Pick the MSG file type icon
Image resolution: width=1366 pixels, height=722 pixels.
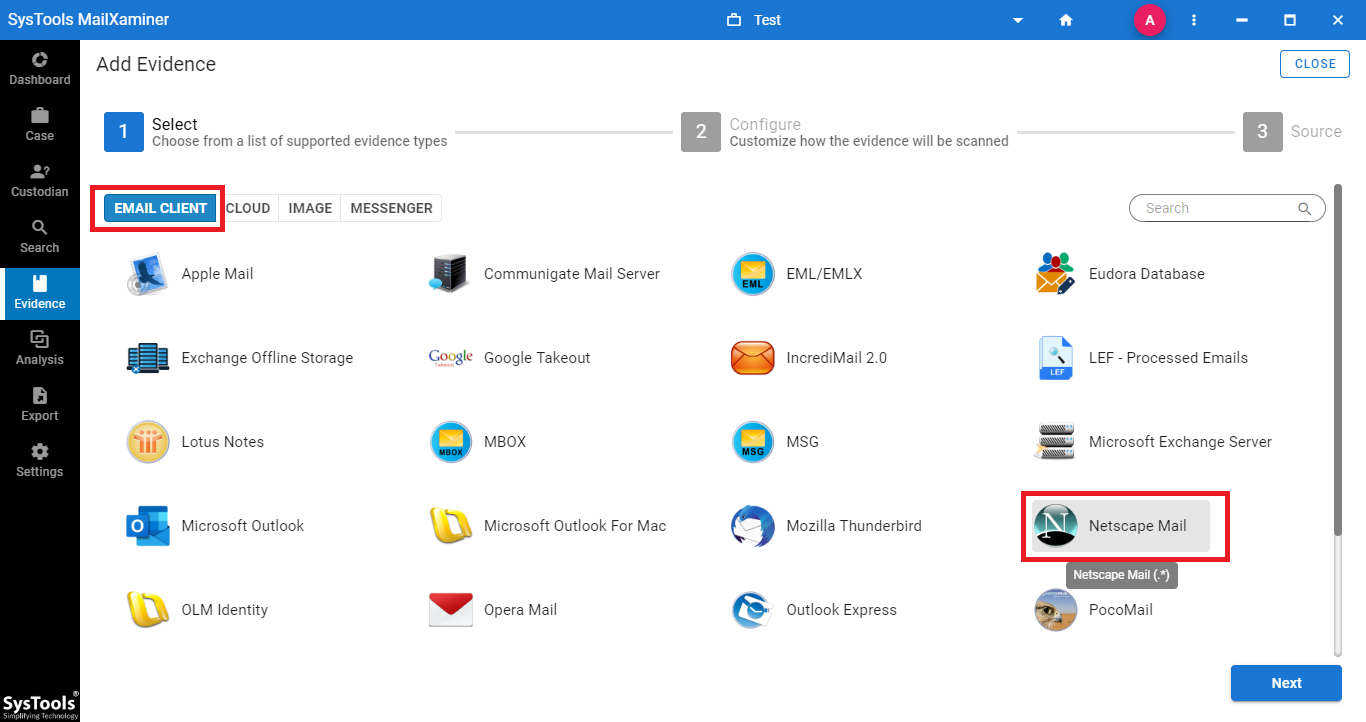click(x=753, y=442)
